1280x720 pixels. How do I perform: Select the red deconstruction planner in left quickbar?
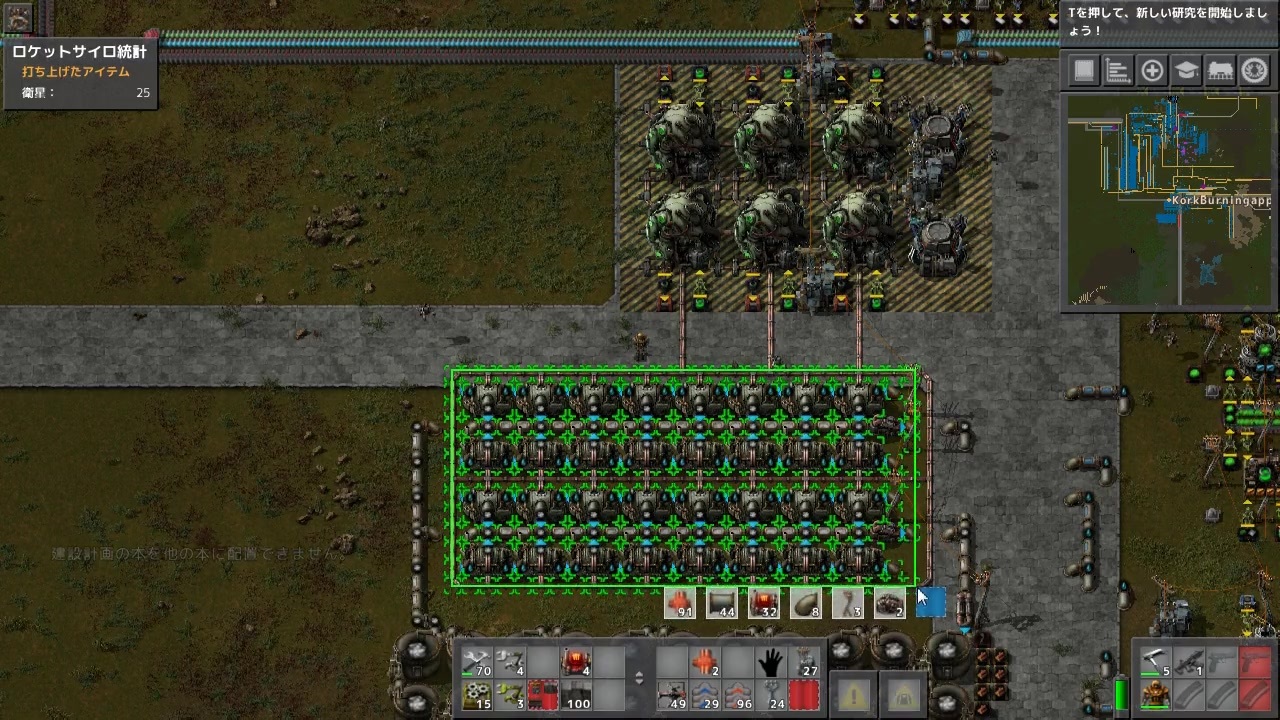542,694
